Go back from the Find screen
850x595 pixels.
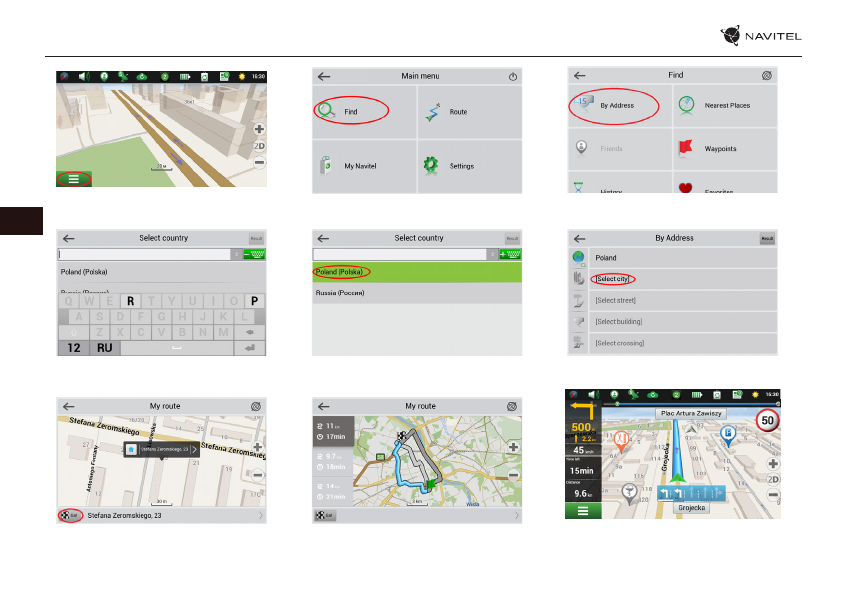579,75
